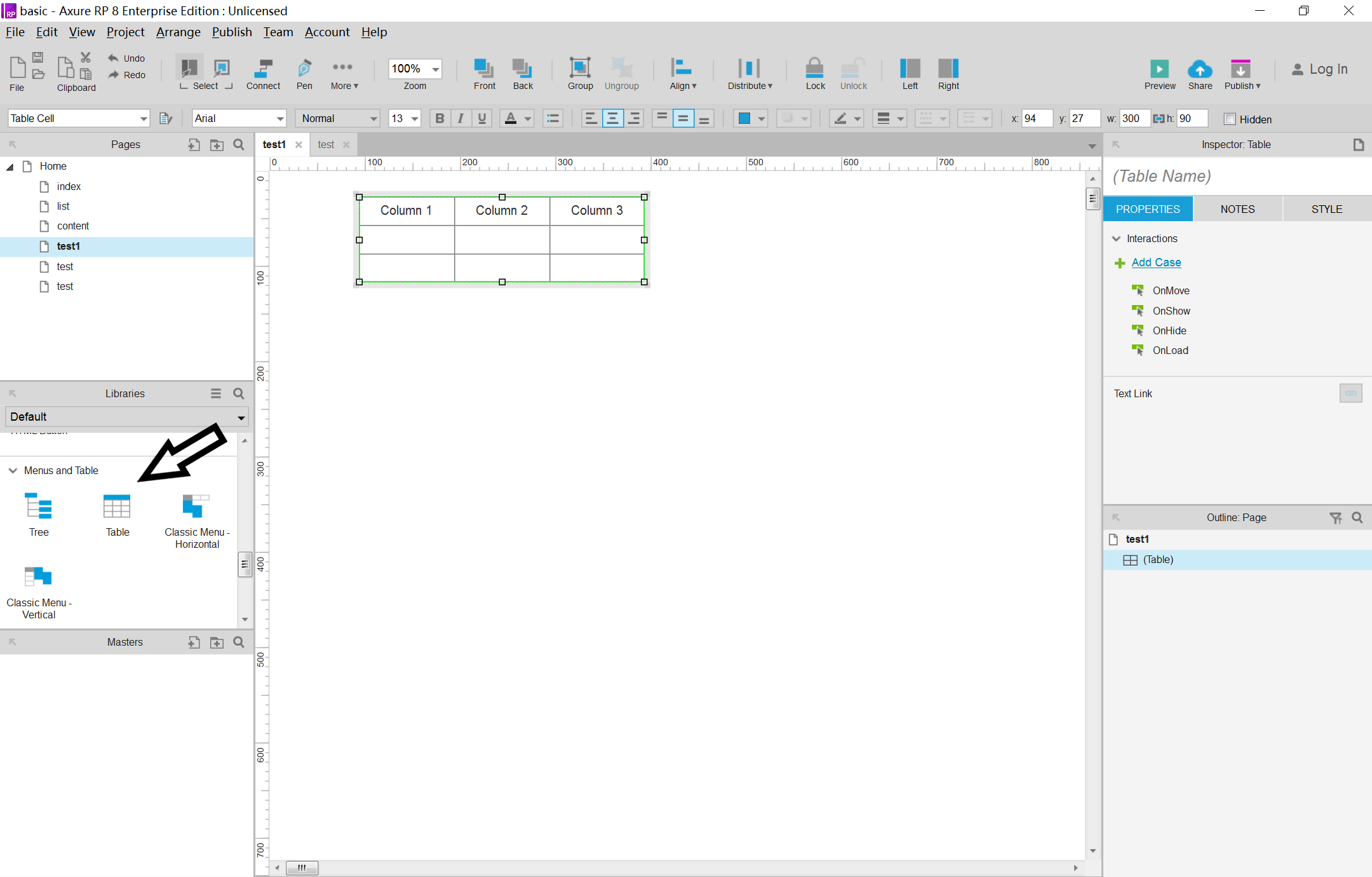1372x877 pixels.
Task: Select the Pen tool
Action: pos(304,68)
